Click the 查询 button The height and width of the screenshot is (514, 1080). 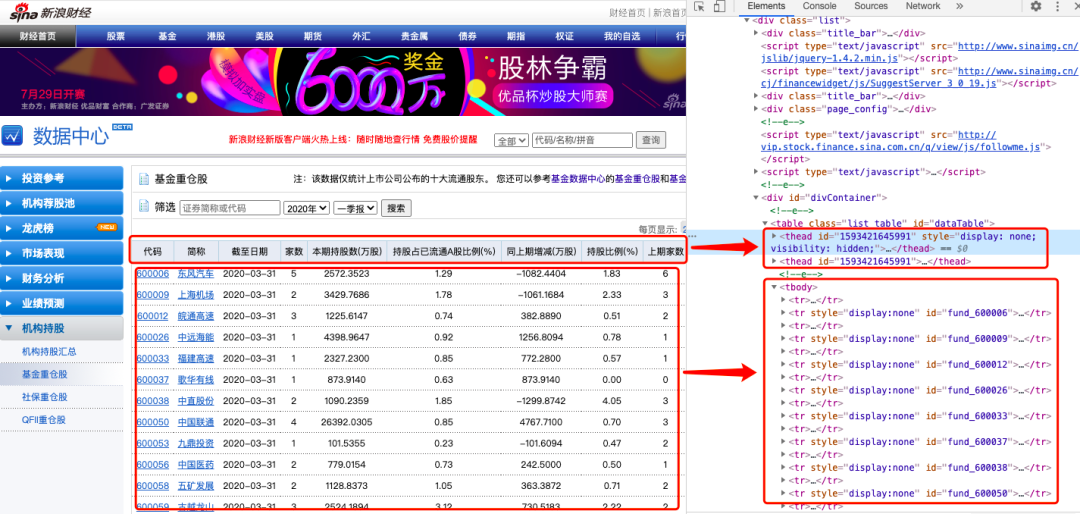click(x=651, y=141)
